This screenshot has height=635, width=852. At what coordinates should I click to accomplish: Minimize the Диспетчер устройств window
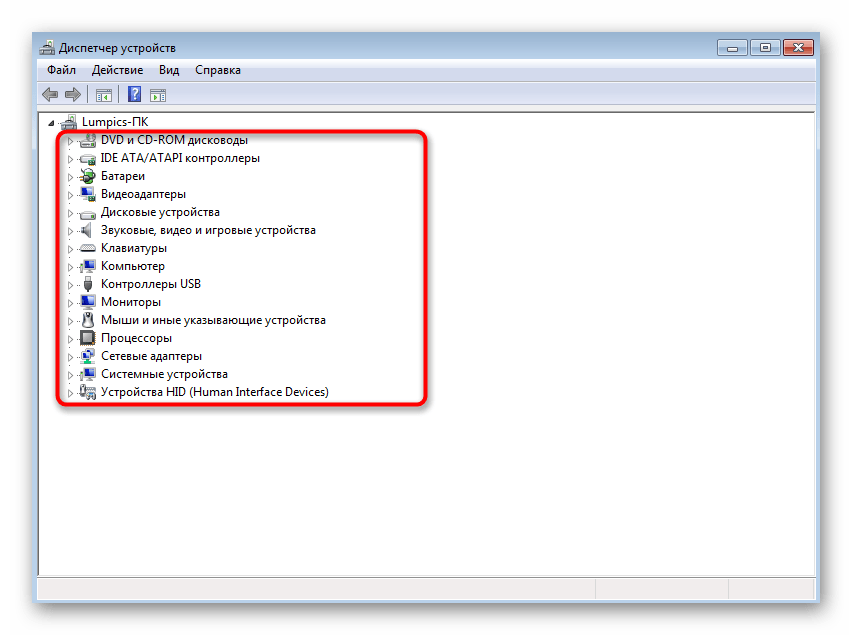732,48
